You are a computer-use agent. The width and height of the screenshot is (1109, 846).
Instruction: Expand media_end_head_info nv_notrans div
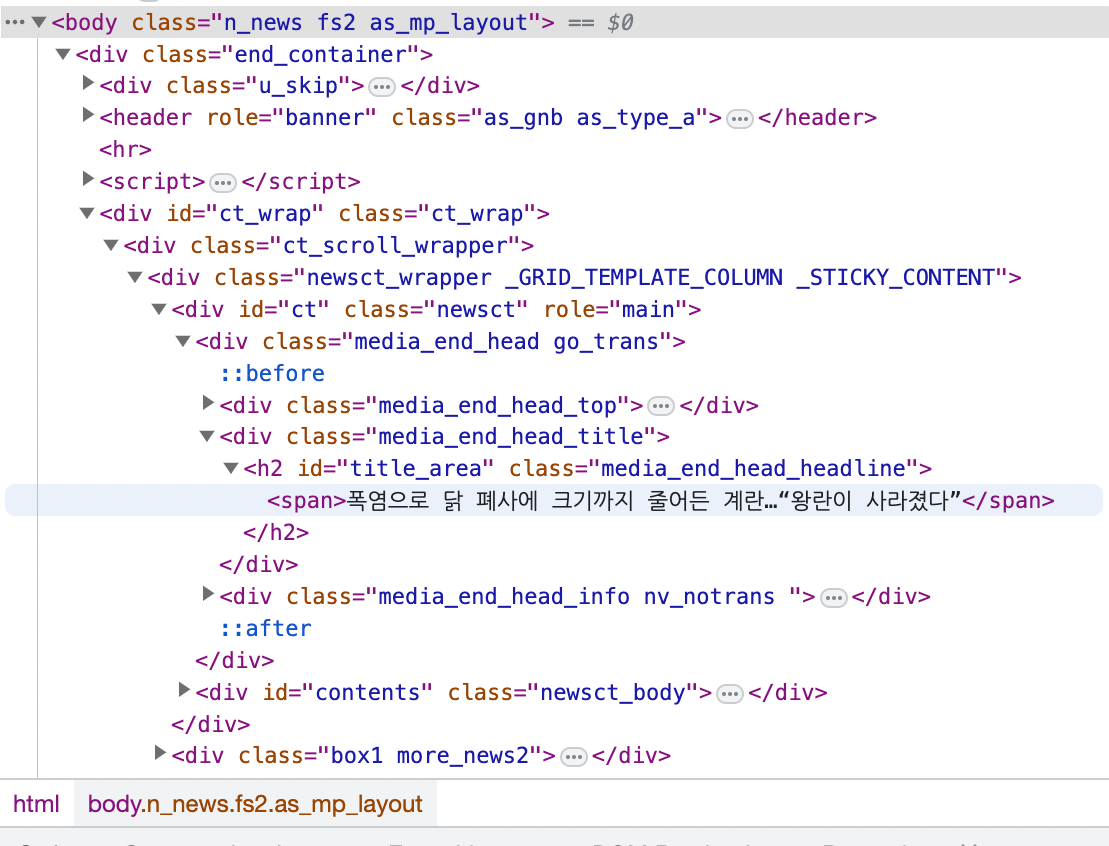(208, 593)
